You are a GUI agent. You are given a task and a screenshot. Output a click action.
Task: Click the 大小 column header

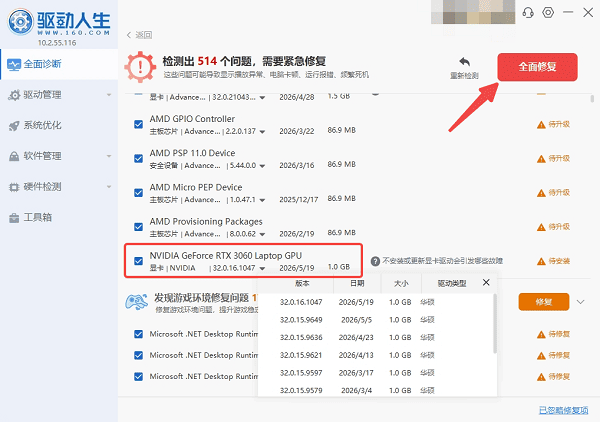(x=401, y=283)
